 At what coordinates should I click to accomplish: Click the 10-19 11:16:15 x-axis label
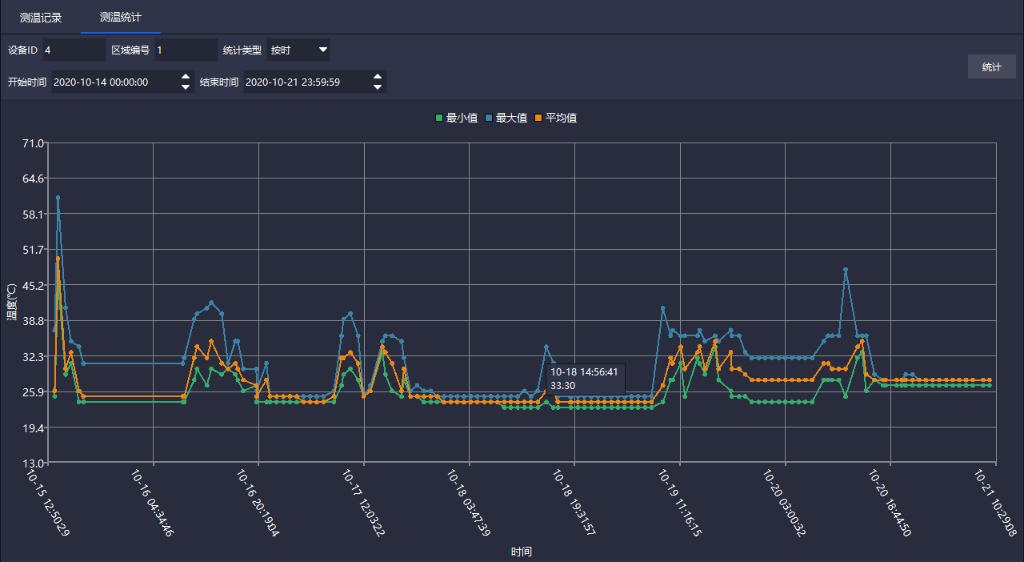click(x=679, y=503)
